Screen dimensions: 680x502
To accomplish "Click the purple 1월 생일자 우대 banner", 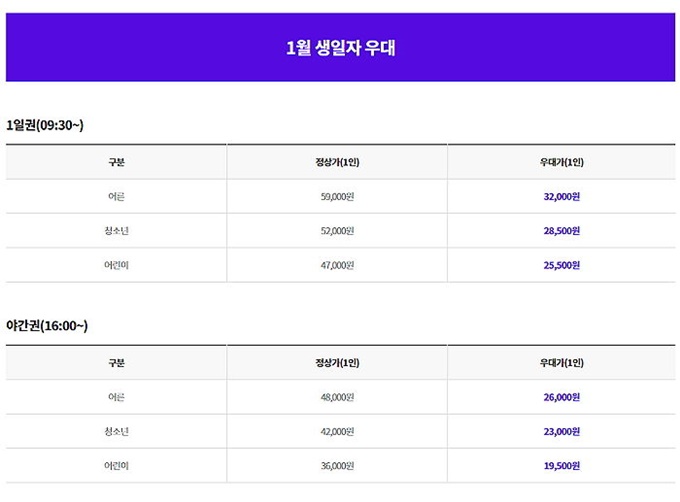I will click(340, 47).
